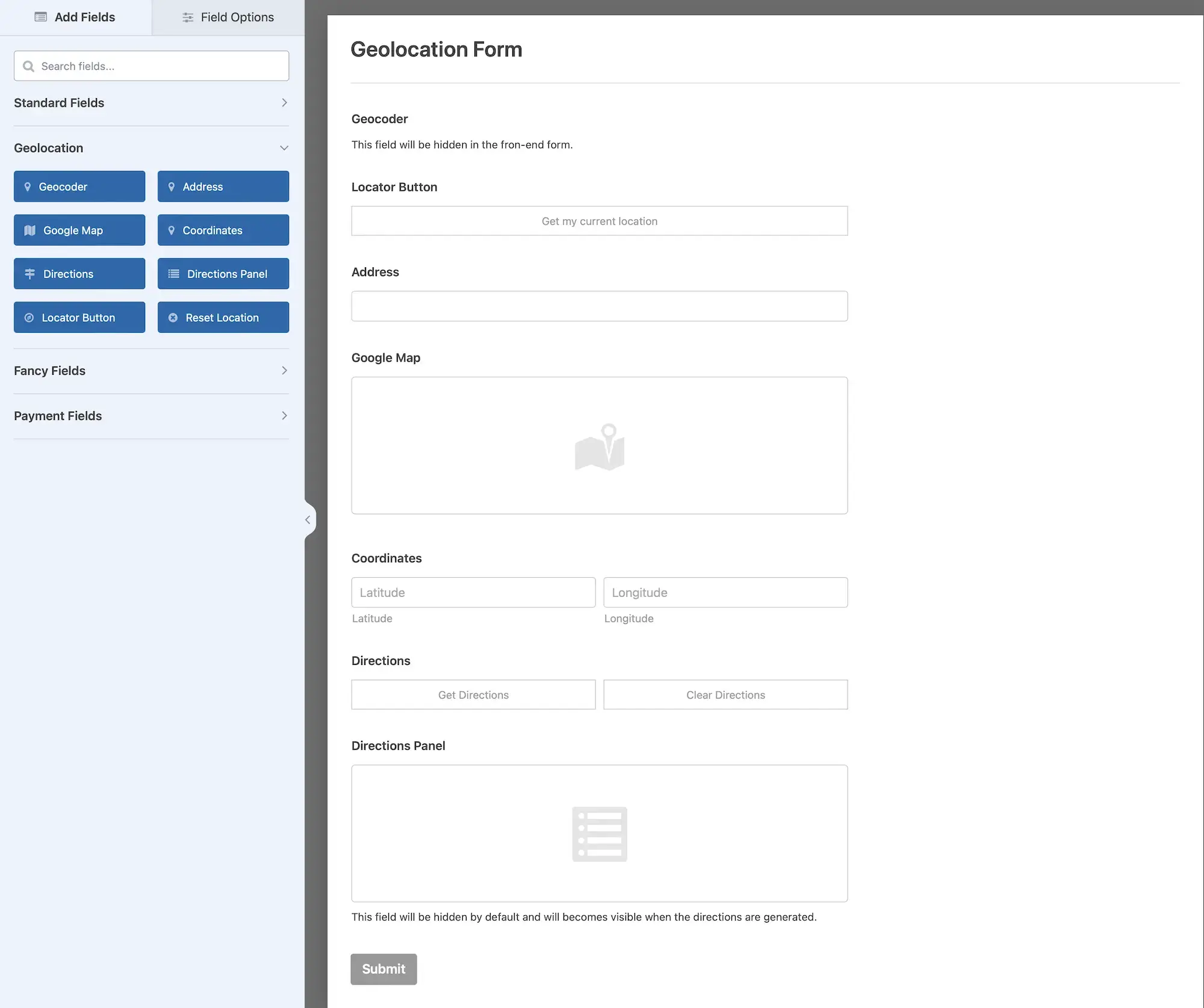Click the Locator Button compass icon

(29, 318)
